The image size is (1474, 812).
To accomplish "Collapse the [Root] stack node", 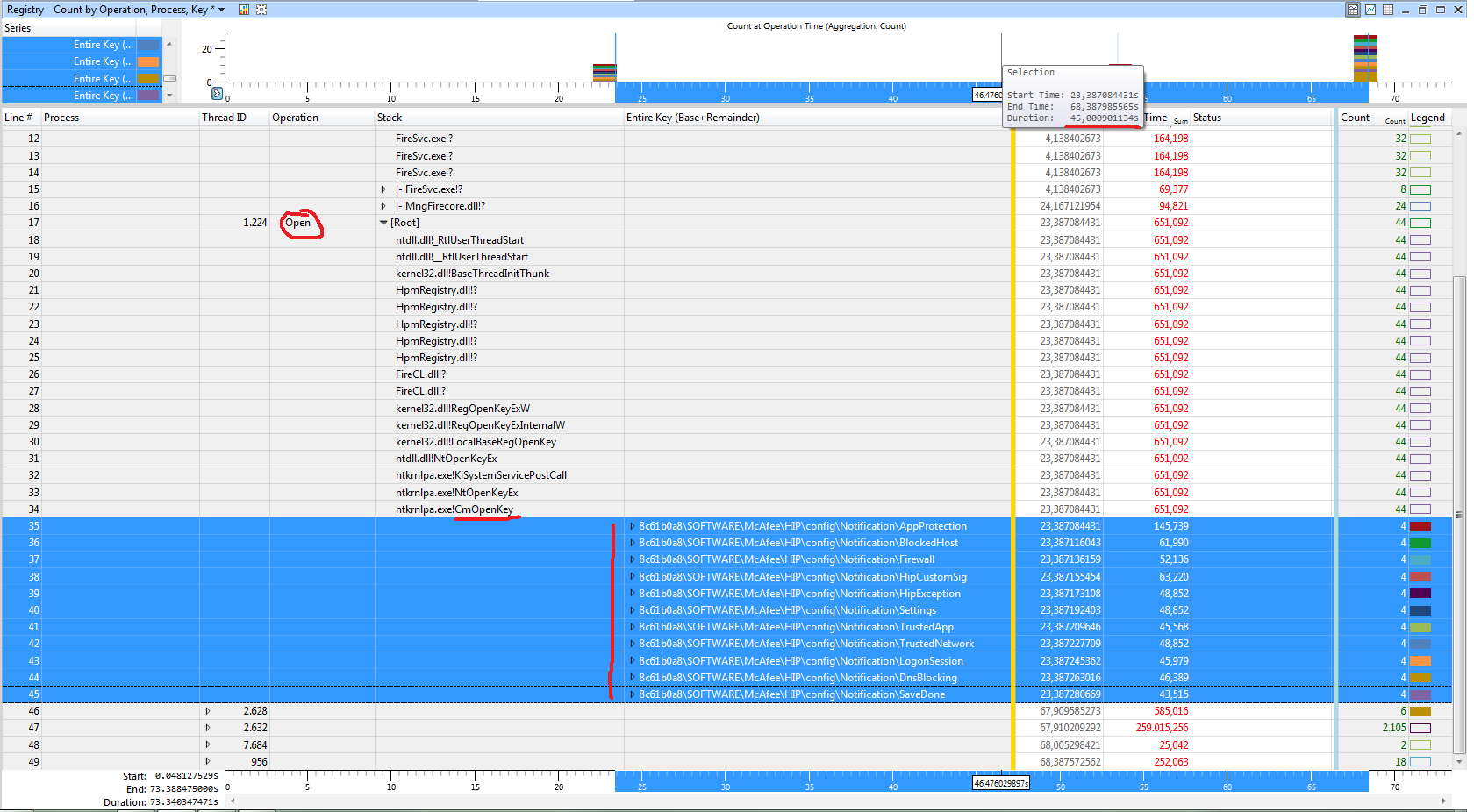I will [x=383, y=223].
